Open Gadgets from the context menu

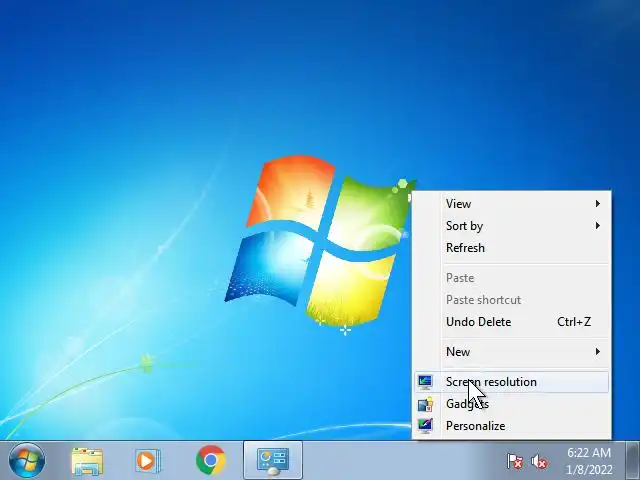[x=512, y=404]
